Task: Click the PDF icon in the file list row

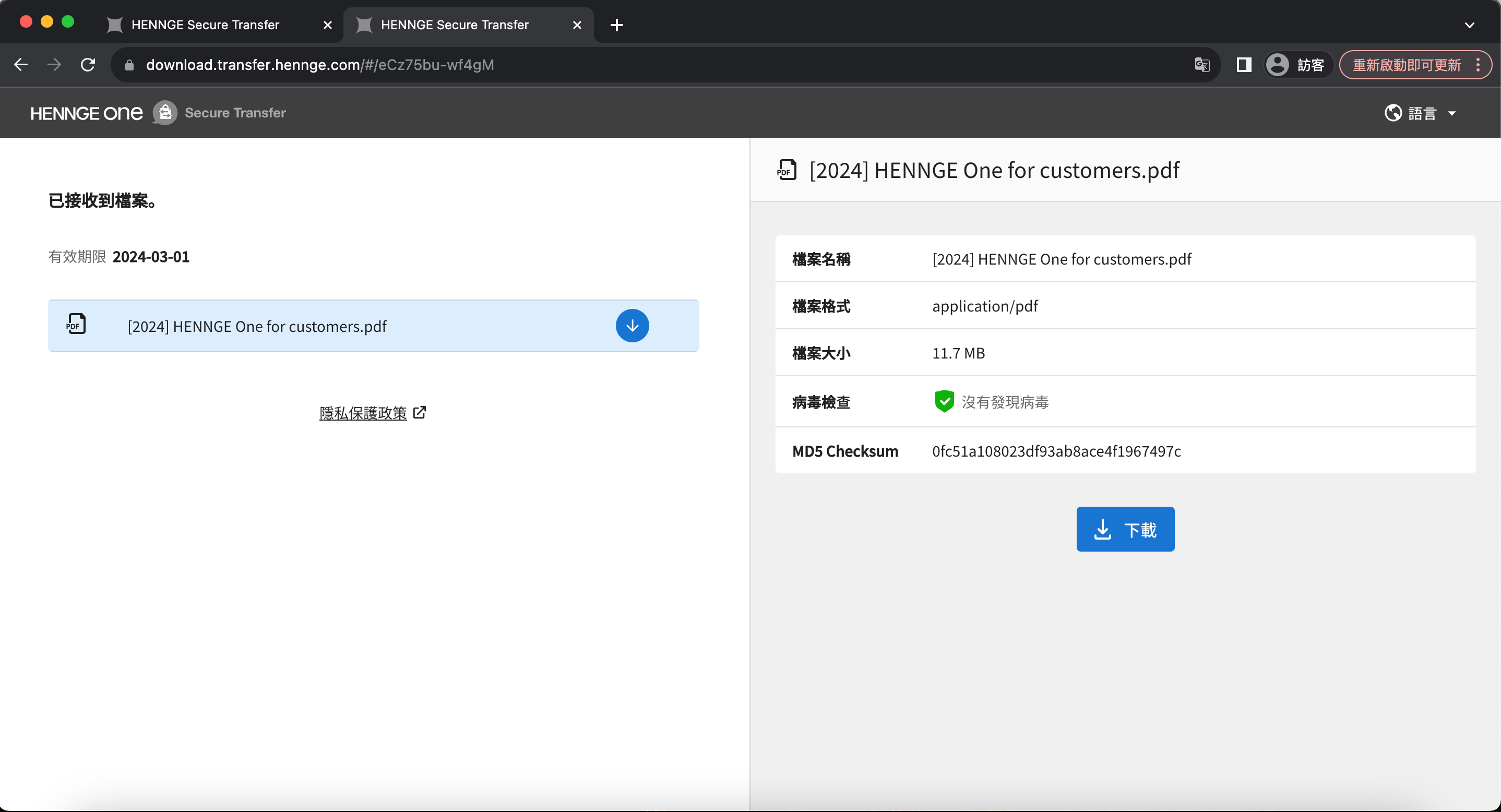Action: click(76, 324)
